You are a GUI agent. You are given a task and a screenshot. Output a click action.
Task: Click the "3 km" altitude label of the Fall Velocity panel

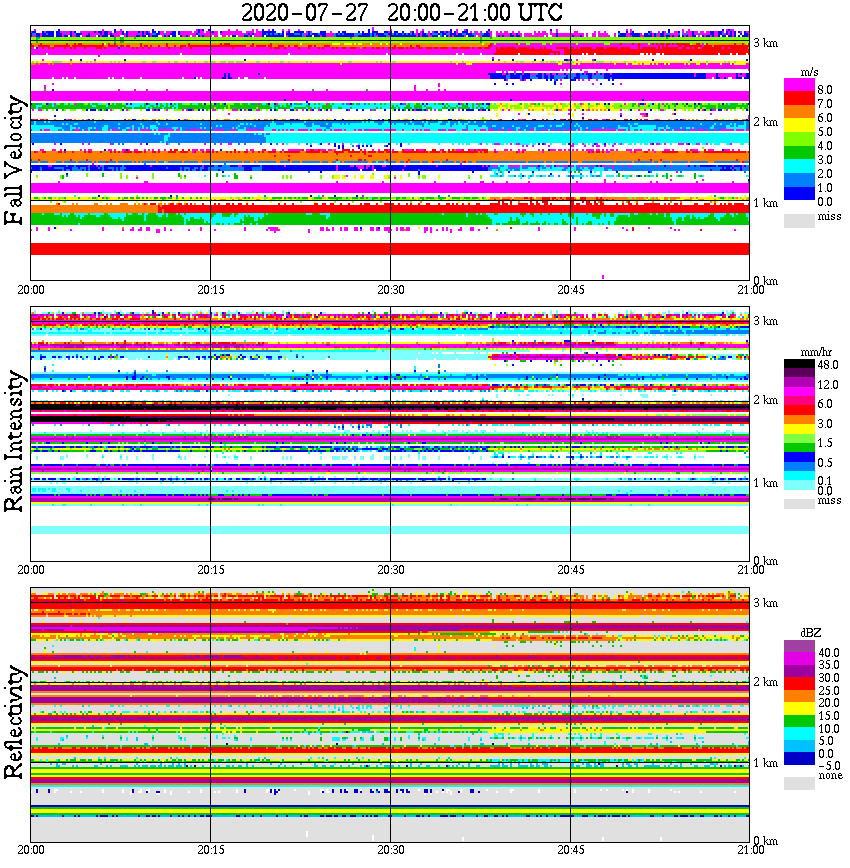766,43
